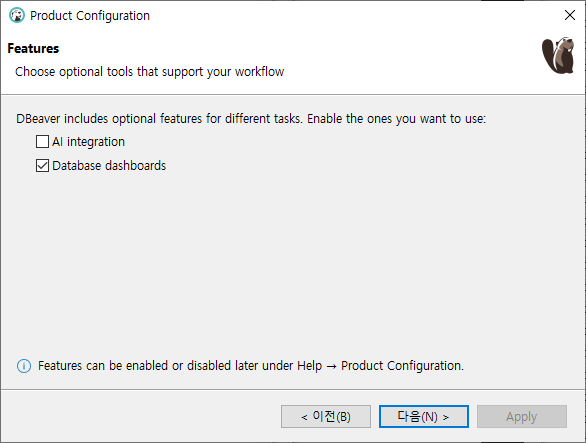
Task: Click the 'Choose optional tools' subtitle text
Action: (149, 71)
